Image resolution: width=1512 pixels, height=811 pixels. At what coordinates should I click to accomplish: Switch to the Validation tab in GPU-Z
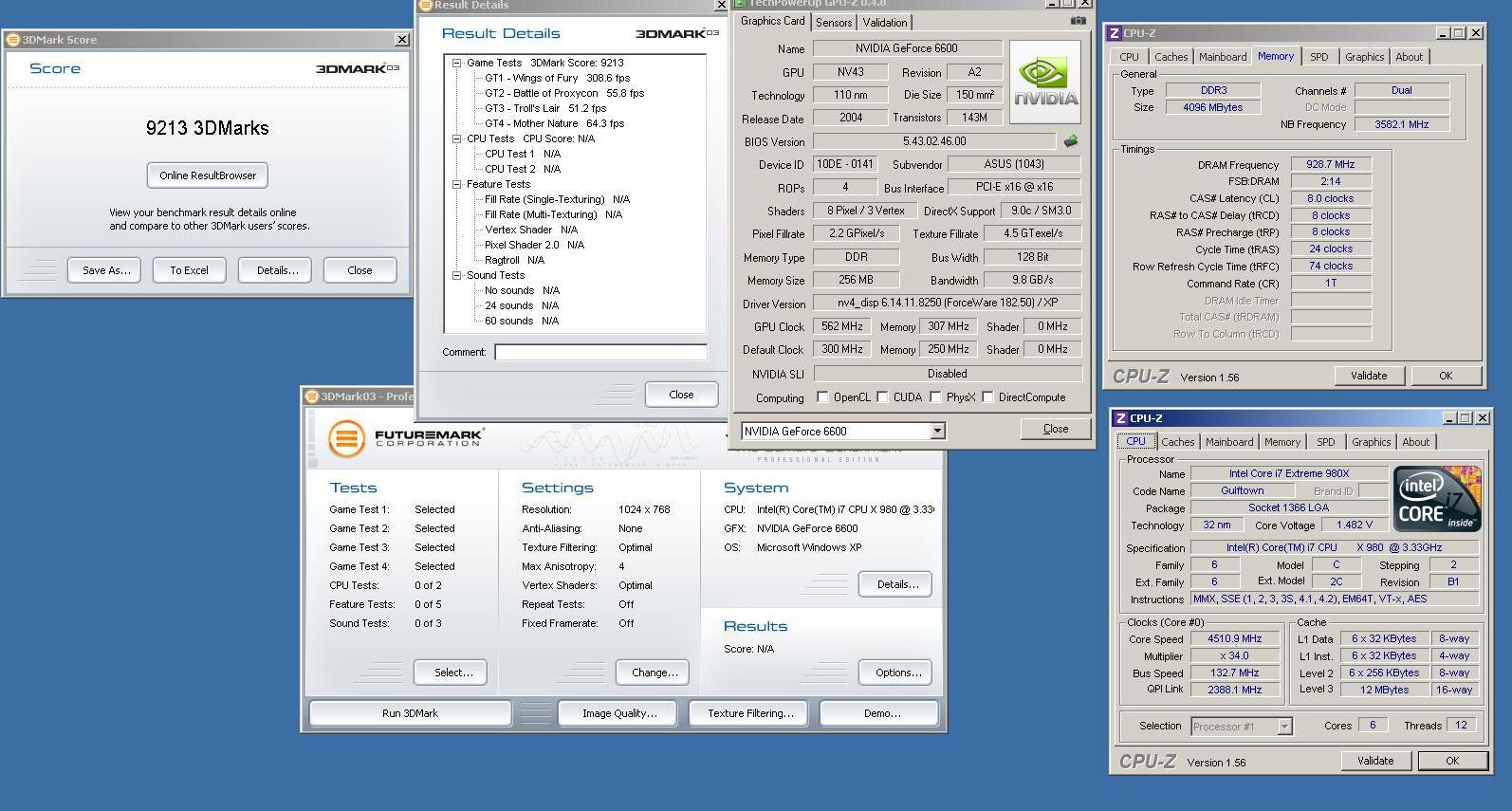pos(885,23)
